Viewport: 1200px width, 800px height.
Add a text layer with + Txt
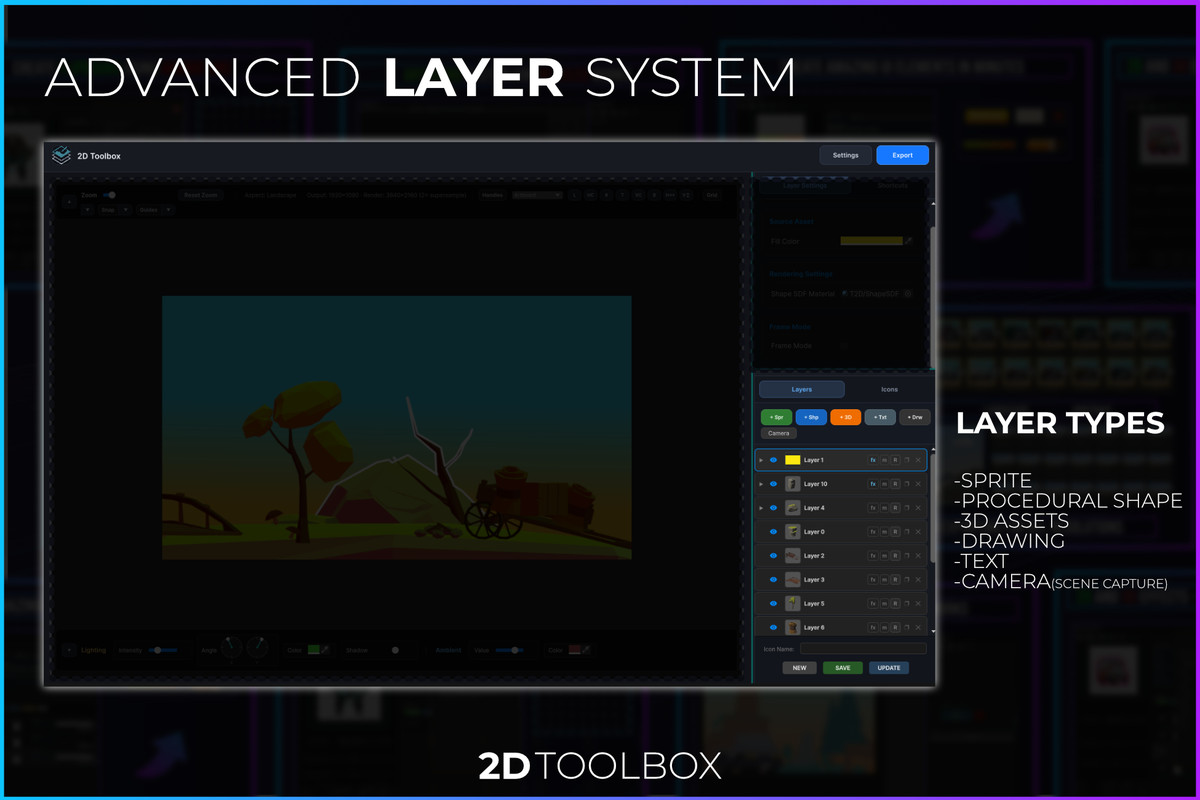pyautogui.click(x=880, y=417)
